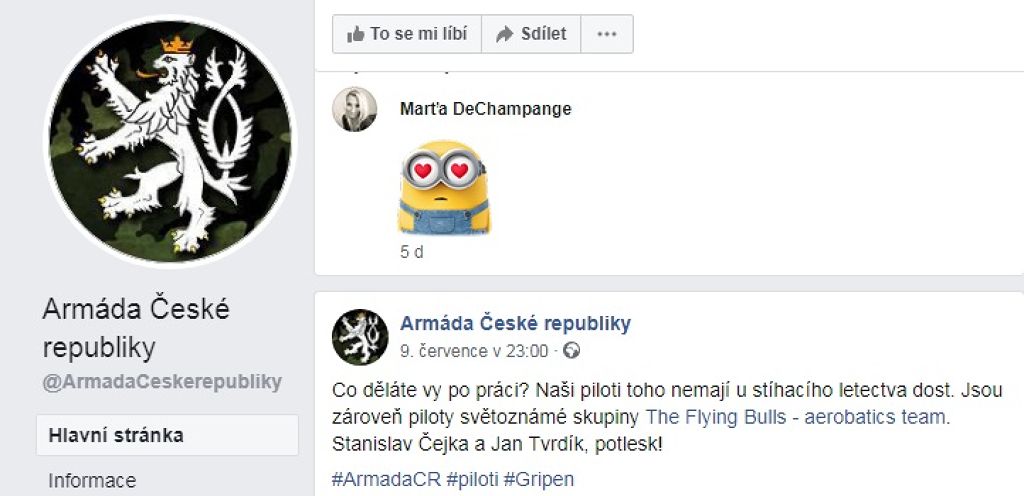Click the thumbs-up icon in the like button
The width and height of the screenshot is (1024, 496).
click(x=356, y=34)
